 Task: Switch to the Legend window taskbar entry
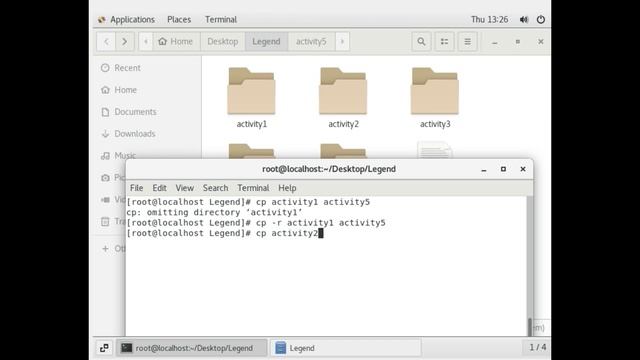[345, 348]
